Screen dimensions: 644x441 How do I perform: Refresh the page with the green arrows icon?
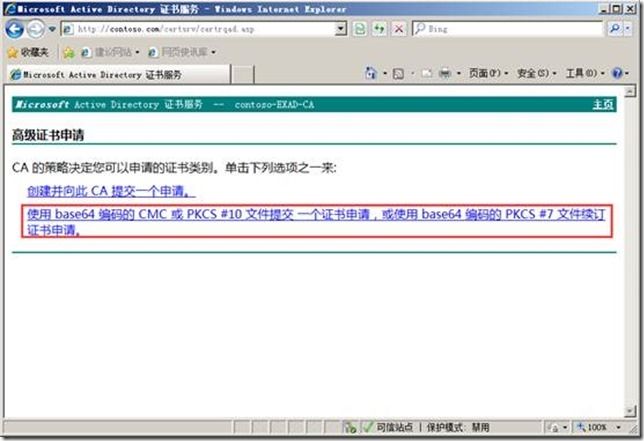[x=379, y=29]
